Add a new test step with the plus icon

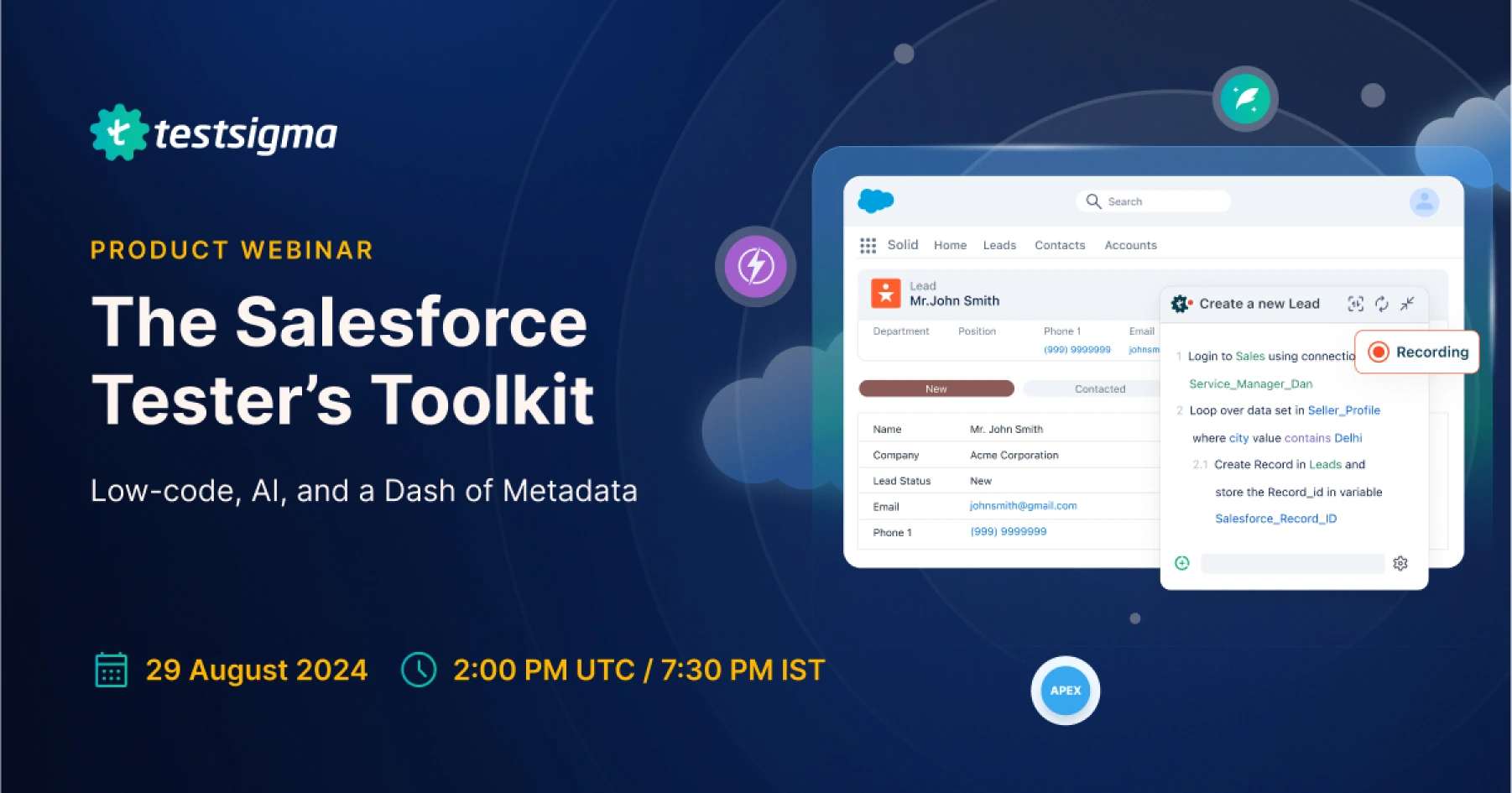[1182, 563]
